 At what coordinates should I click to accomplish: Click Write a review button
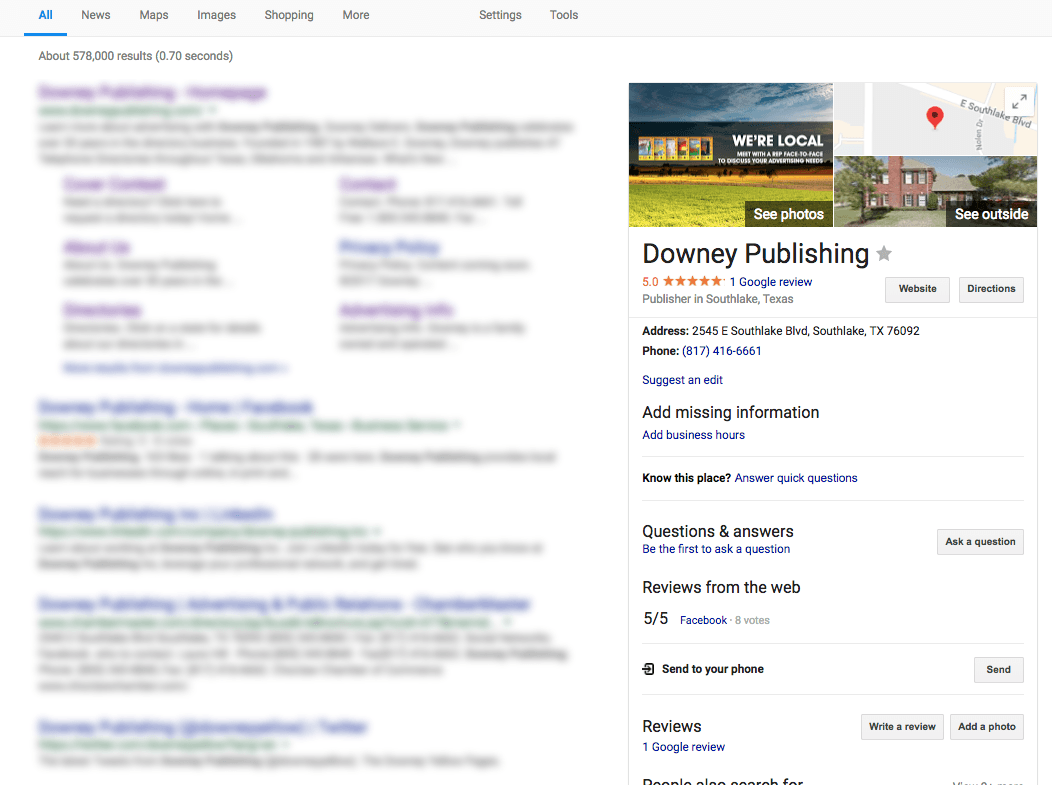[x=902, y=727]
